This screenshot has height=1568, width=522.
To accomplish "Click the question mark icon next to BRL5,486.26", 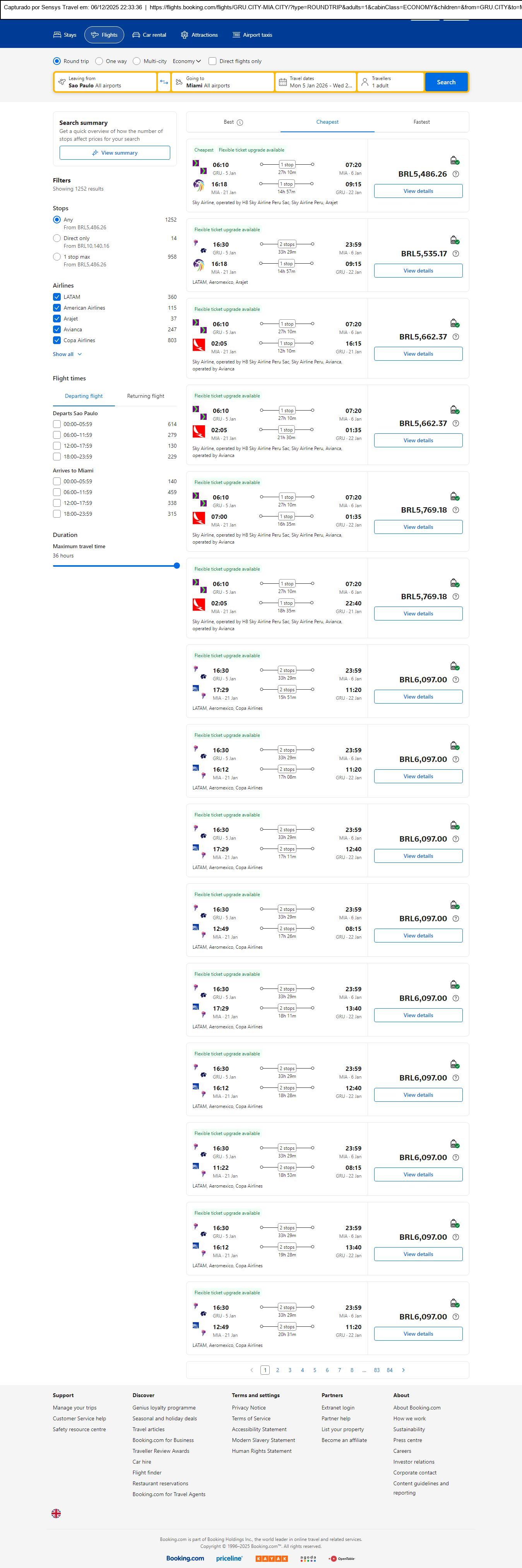I will tap(455, 174).
